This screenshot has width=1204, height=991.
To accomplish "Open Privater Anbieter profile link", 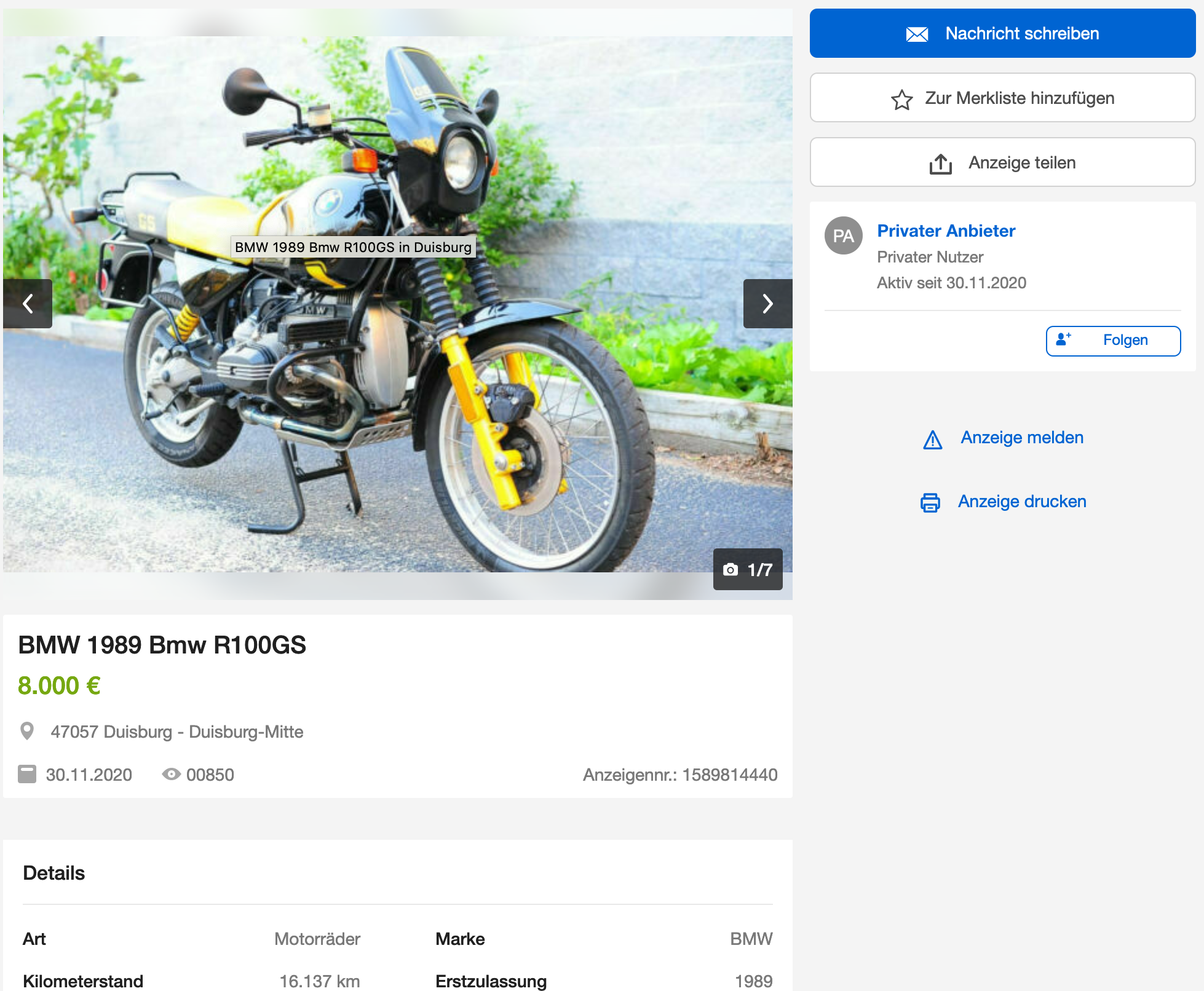I will click(945, 231).
